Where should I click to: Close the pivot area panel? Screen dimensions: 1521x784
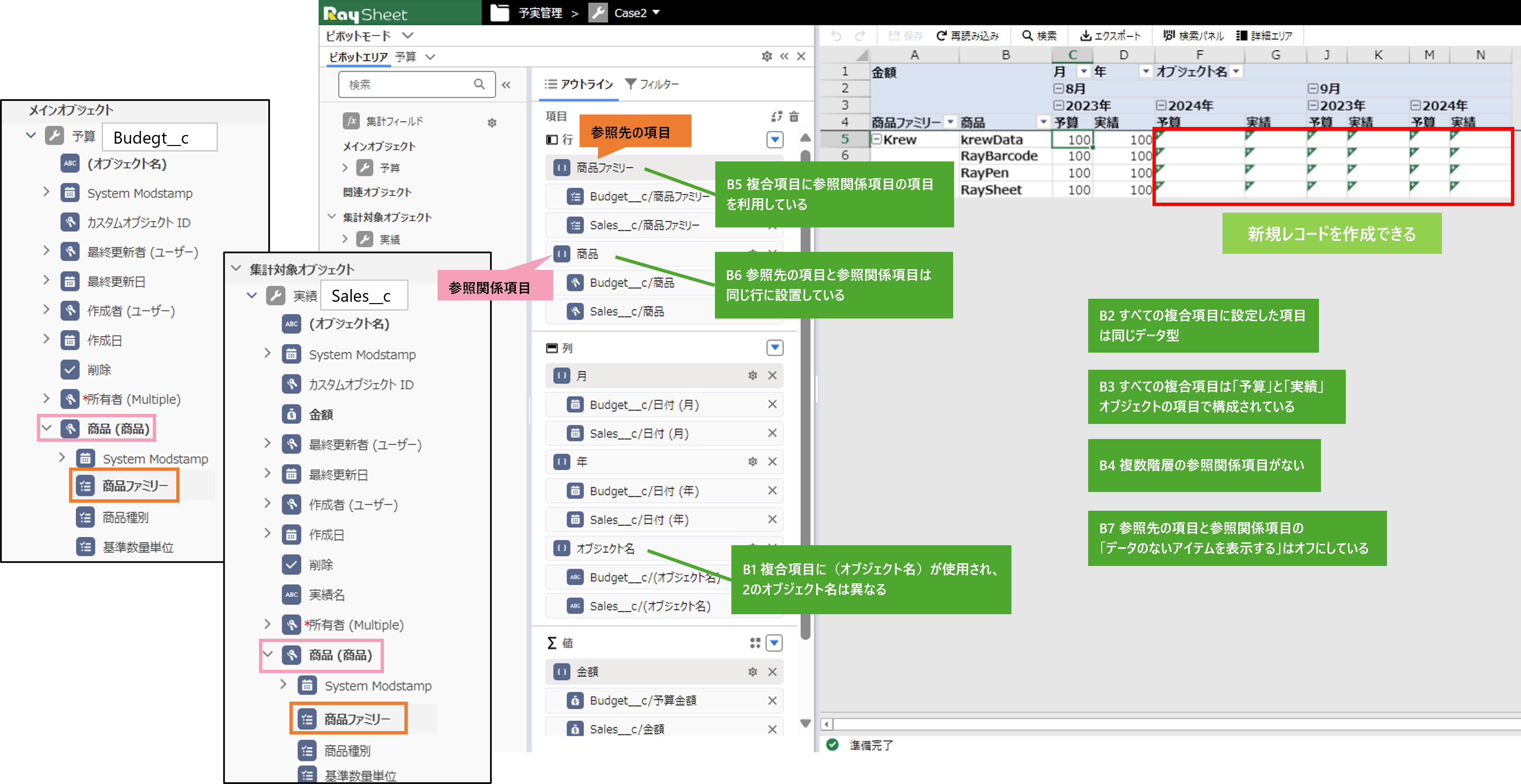pyautogui.click(x=801, y=56)
